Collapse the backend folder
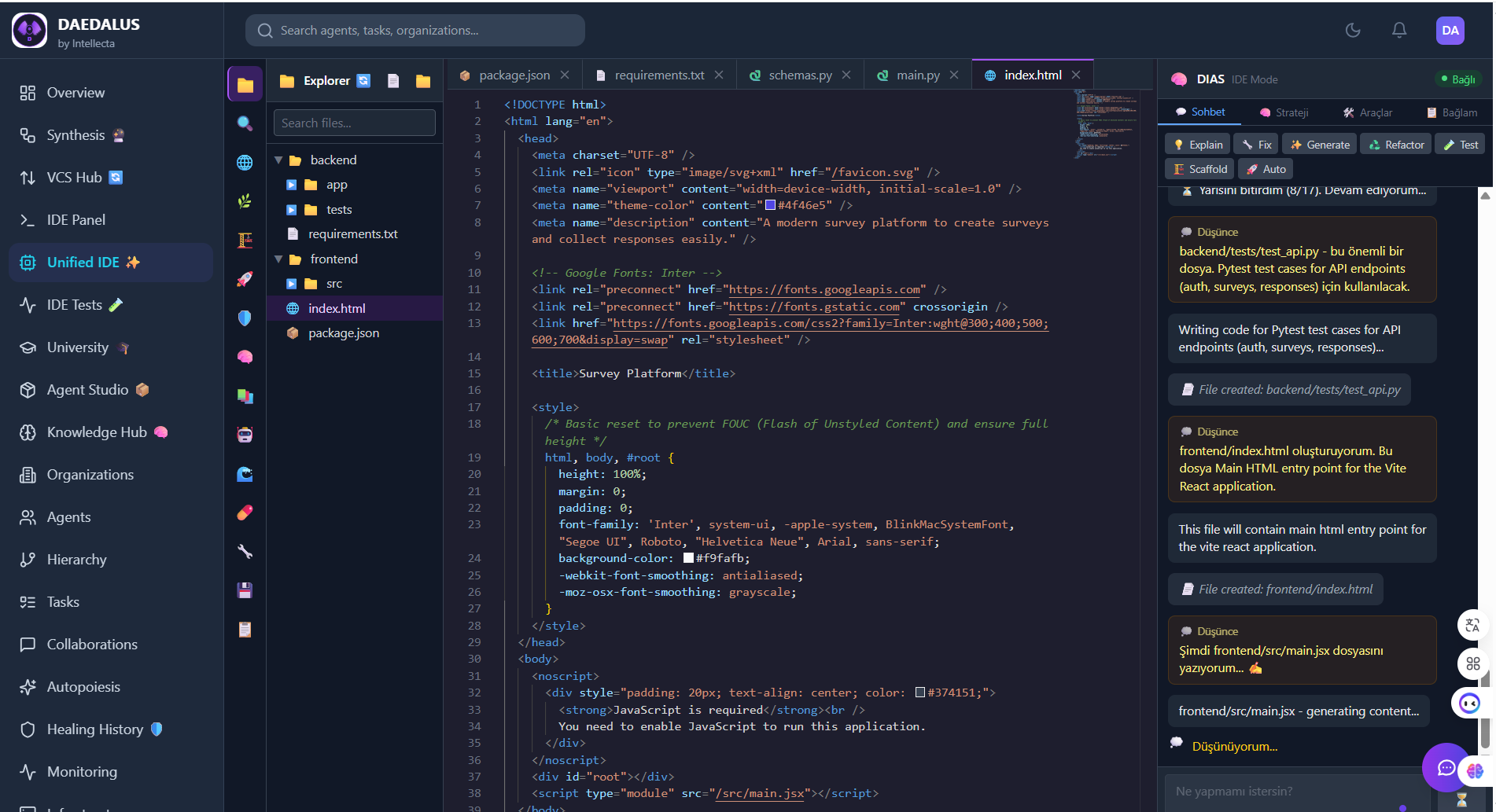1496x812 pixels. point(278,160)
